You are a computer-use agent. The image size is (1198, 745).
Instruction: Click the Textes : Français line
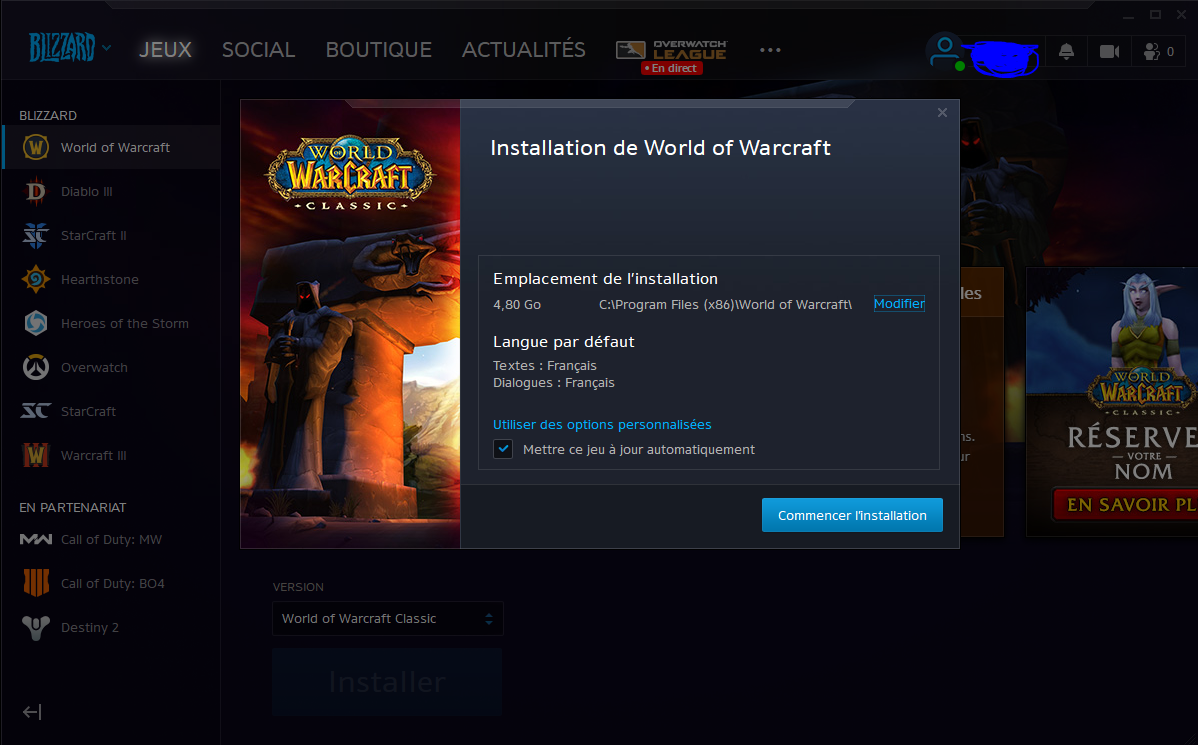point(545,365)
